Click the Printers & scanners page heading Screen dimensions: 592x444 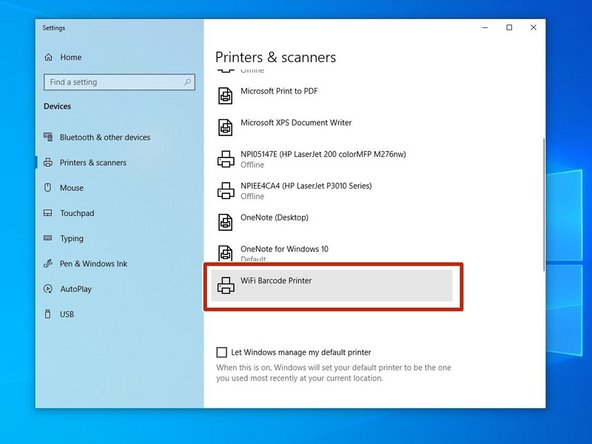pyautogui.click(x=276, y=57)
